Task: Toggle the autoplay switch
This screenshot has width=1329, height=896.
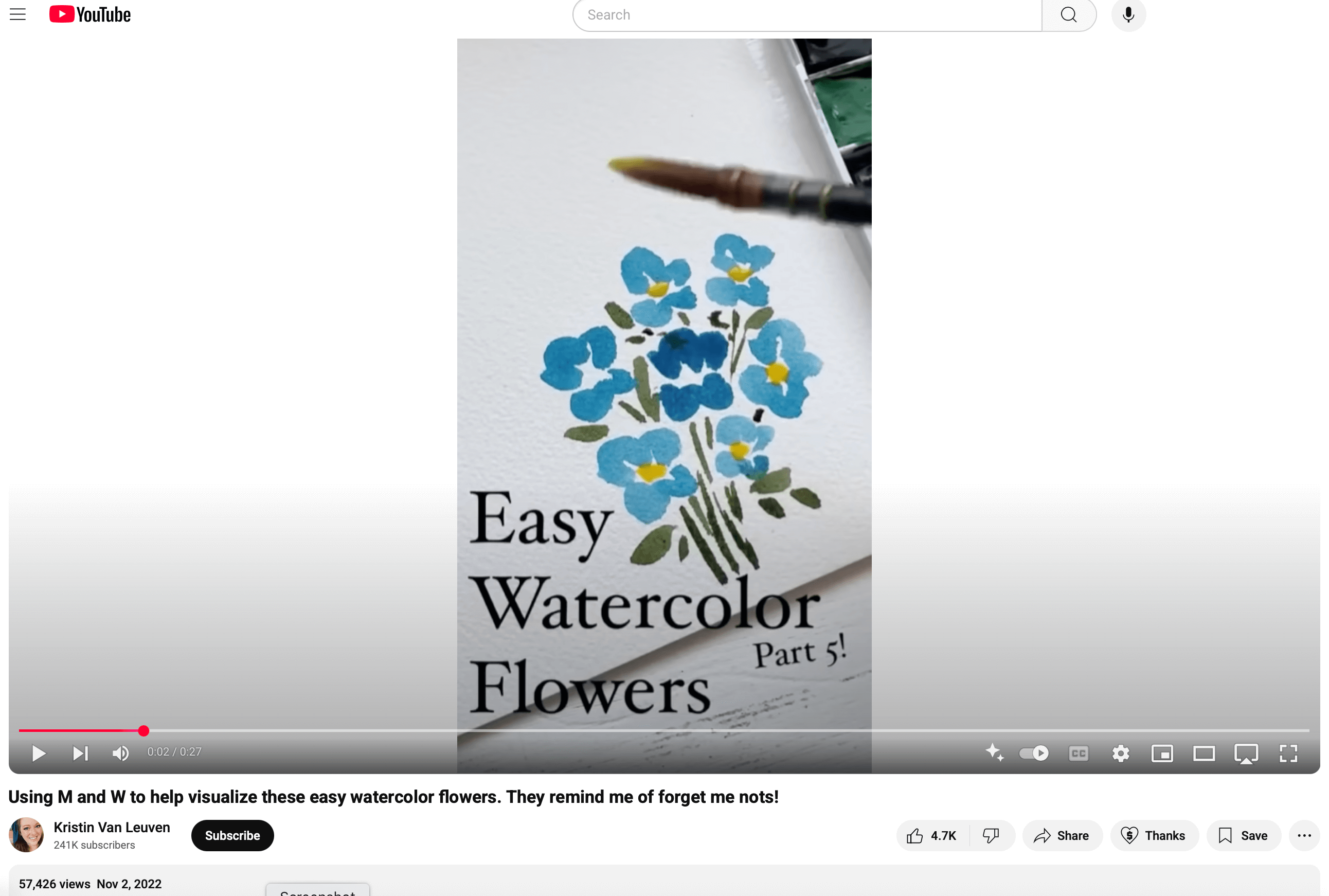Action: click(1034, 753)
